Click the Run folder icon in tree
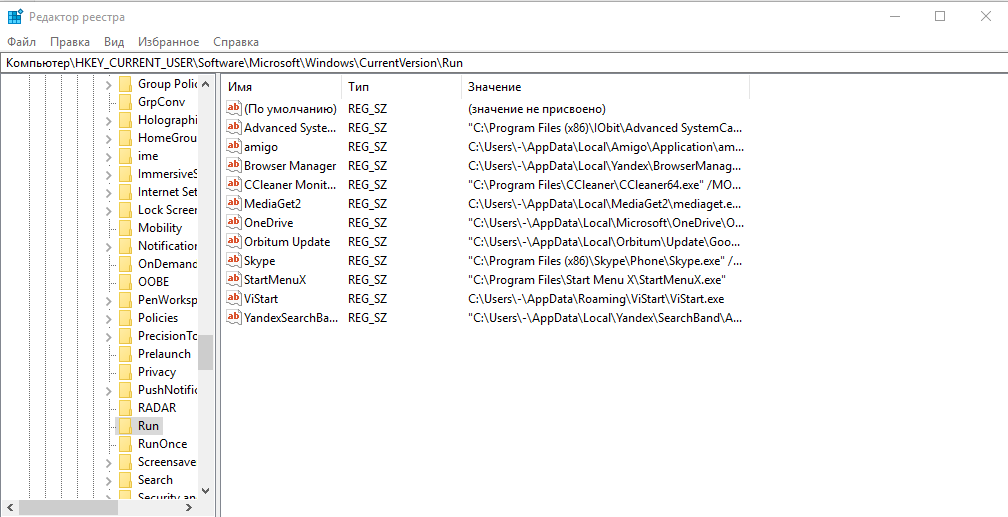Image resolution: width=1008 pixels, height=517 pixels. tap(125, 426)
